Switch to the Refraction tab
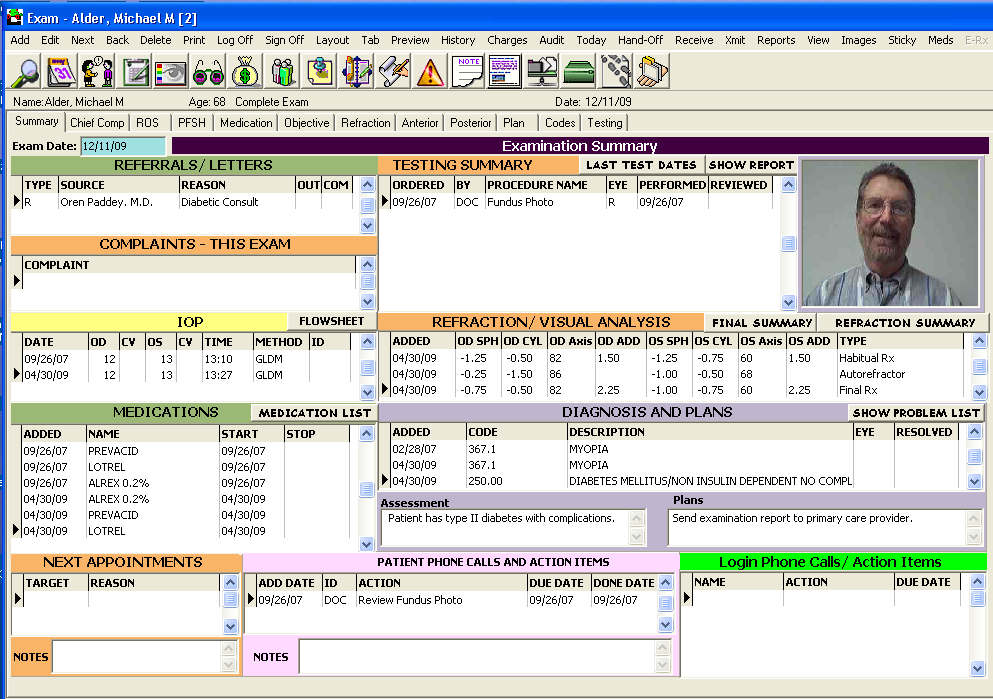This screenshot has height=699, width=993. click(x=365, y=123)
